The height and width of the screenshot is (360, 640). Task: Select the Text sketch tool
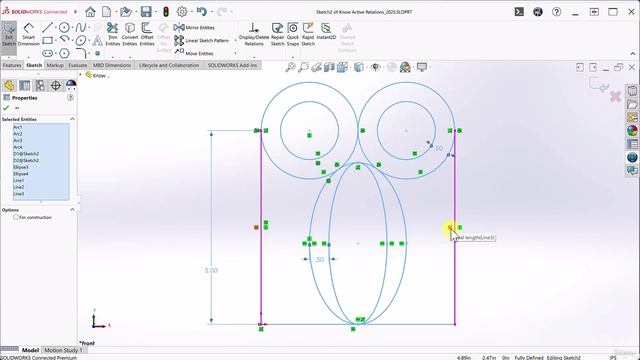click(97, 40)
